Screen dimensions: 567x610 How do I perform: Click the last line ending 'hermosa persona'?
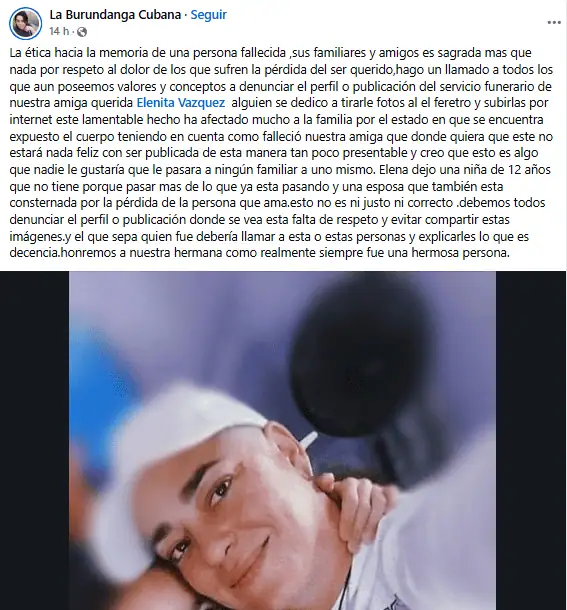(x=260, y=253)
